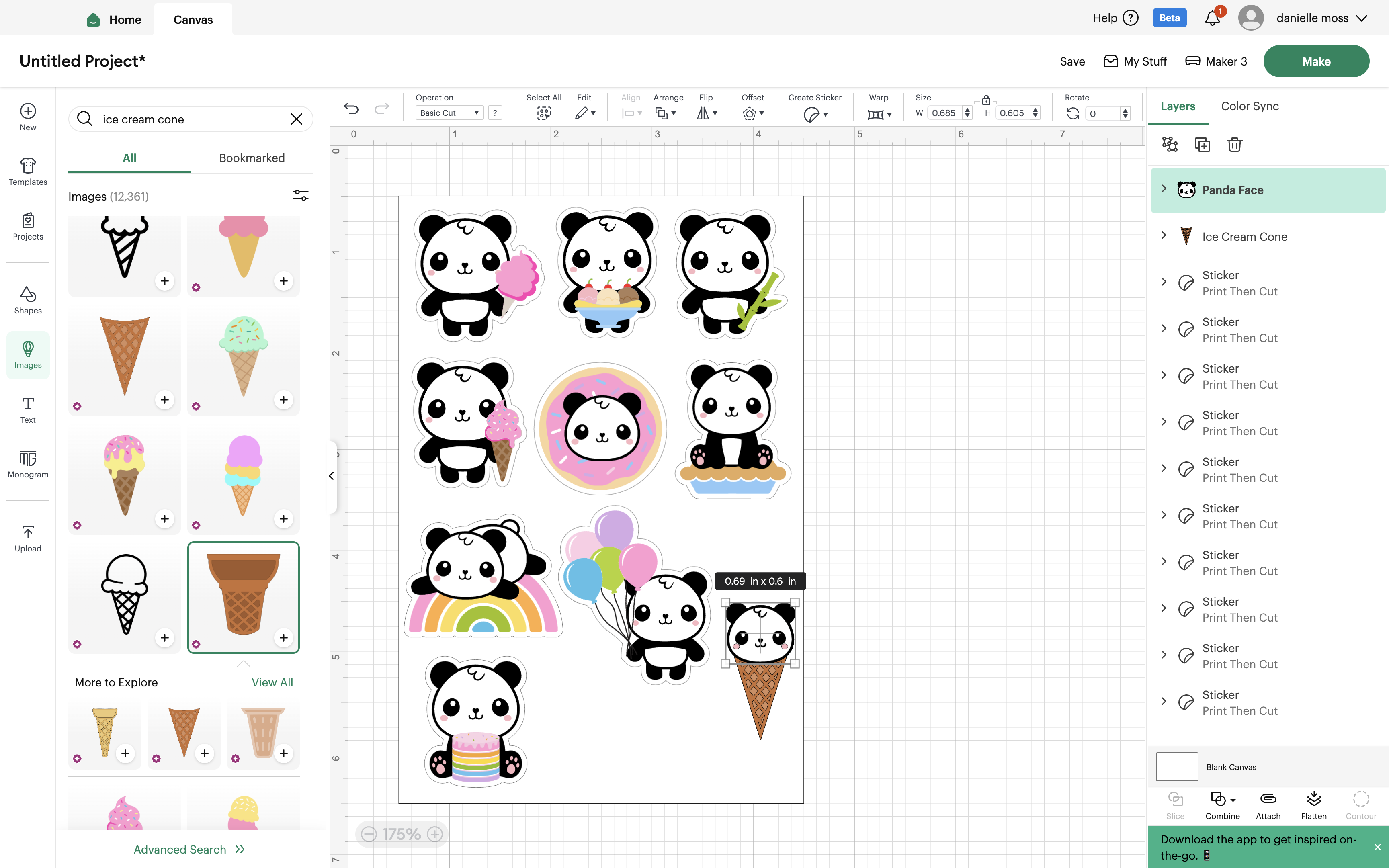Add the mint sprinkle ice cream cone
This screenshot has height=868, width=1389.
(283, 399)
